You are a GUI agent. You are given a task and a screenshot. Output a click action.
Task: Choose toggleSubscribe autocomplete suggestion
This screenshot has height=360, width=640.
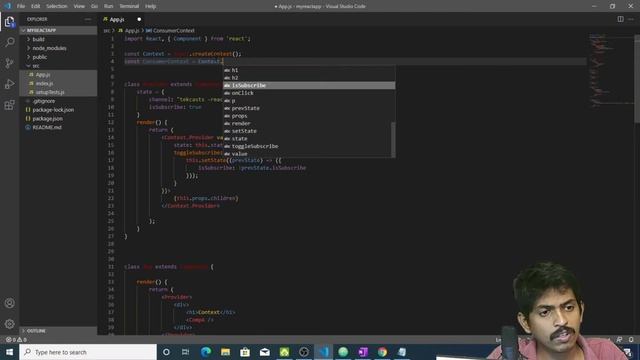(x=309, y=146)
